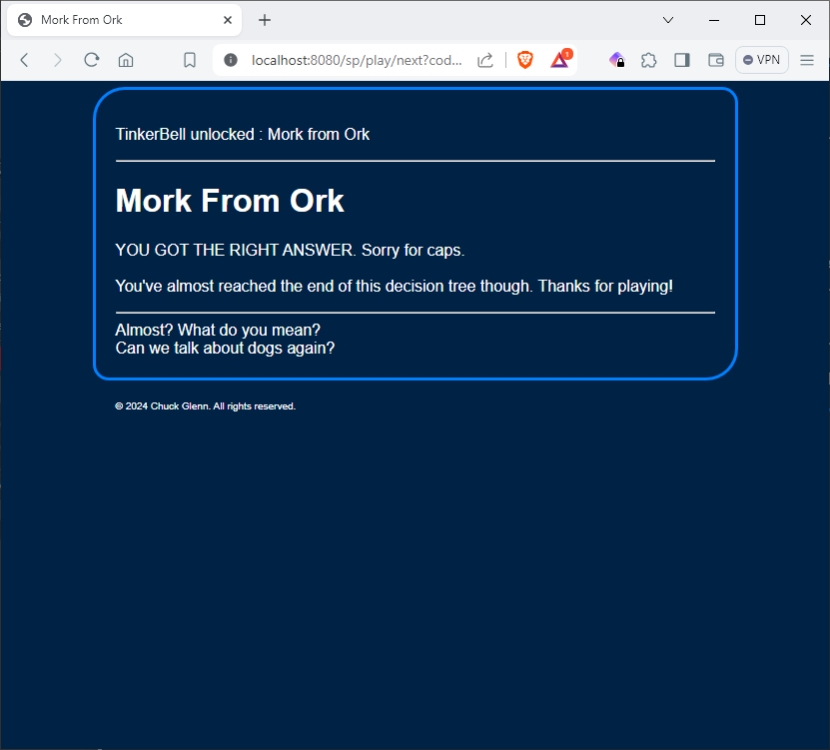Open Brave Rewards triangle icon
Screen dimensions: 830x750
click(x=560, y=60)
